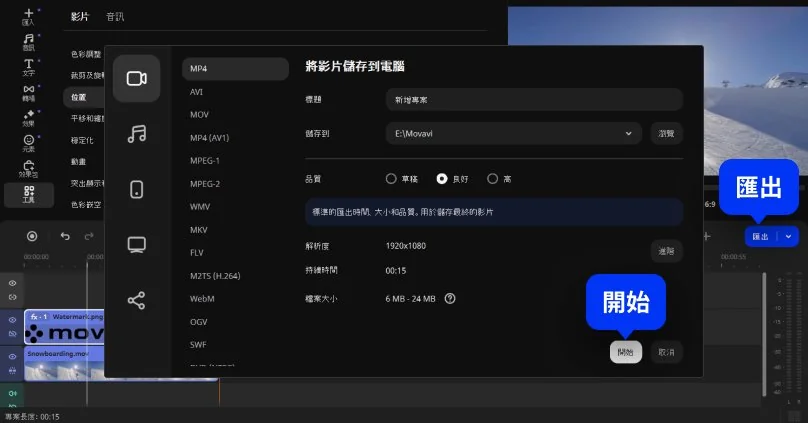The height and width of the screenshot is (423, 808).
Task: Select the 穩定化 stabilization tool
Action: (82, 140)
